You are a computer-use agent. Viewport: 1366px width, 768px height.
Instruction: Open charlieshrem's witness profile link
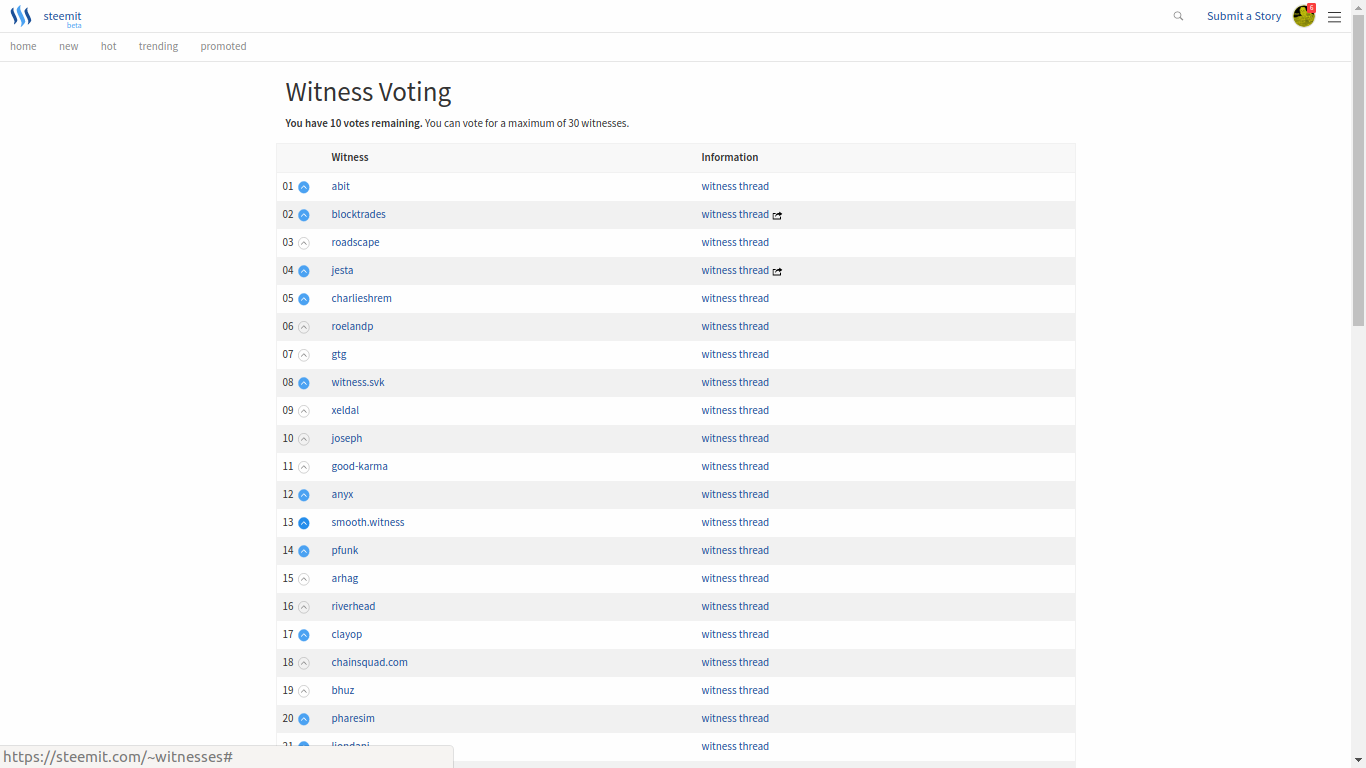pos(361,298)
